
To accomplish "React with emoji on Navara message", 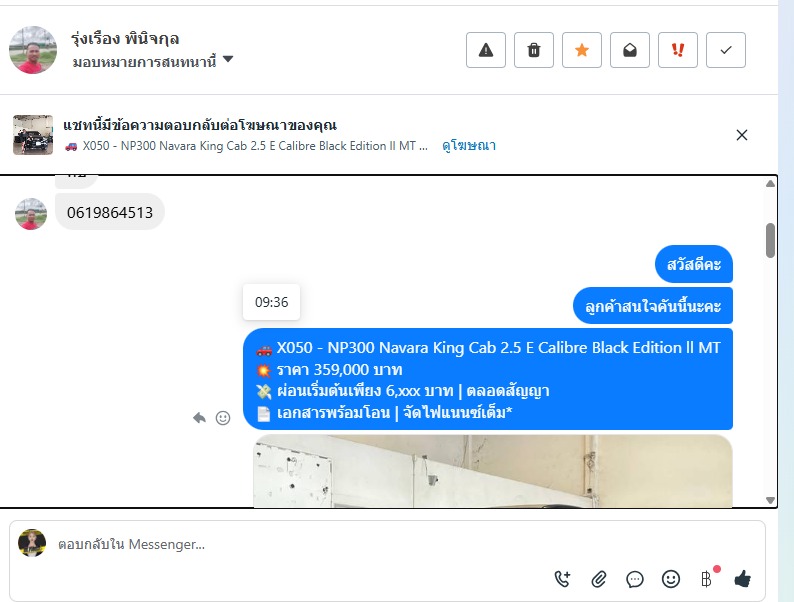I will click(223, 418).
